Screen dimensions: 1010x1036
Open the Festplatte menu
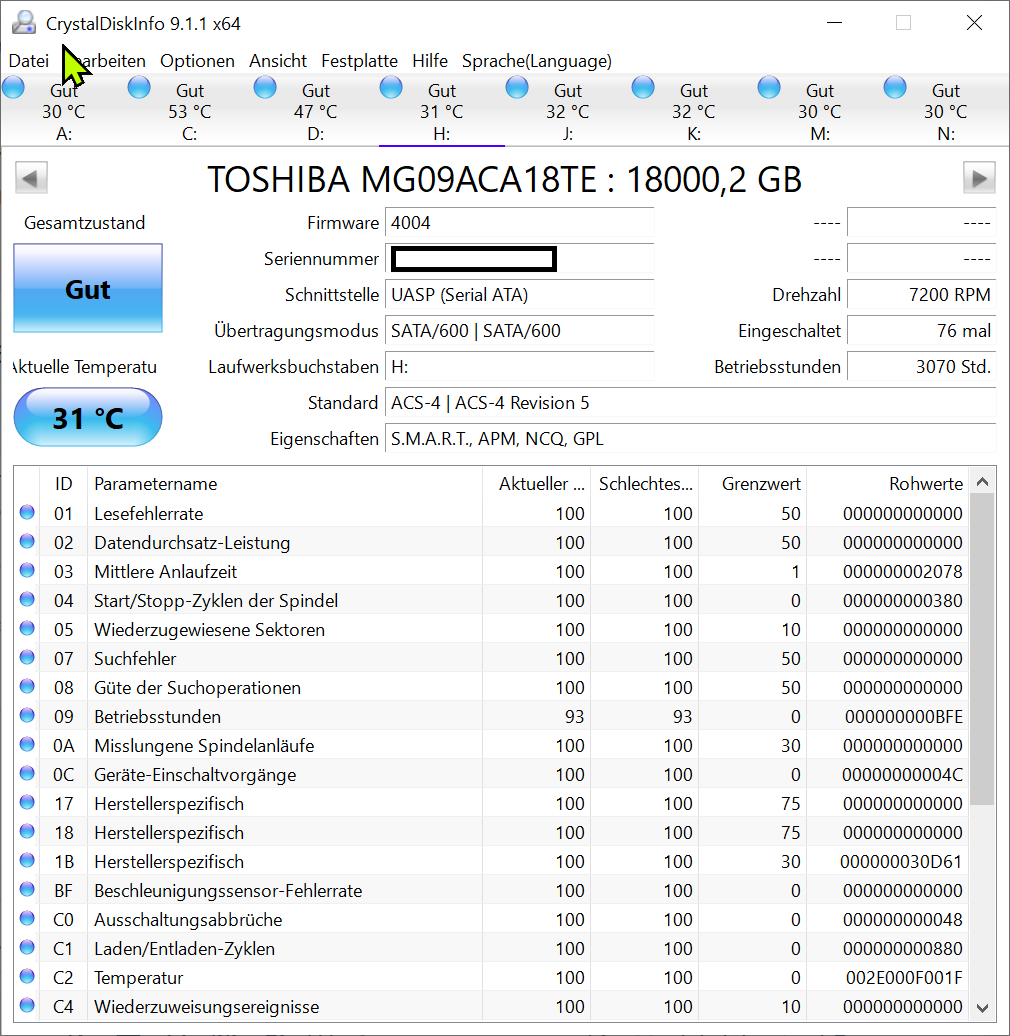click(359, 61)
